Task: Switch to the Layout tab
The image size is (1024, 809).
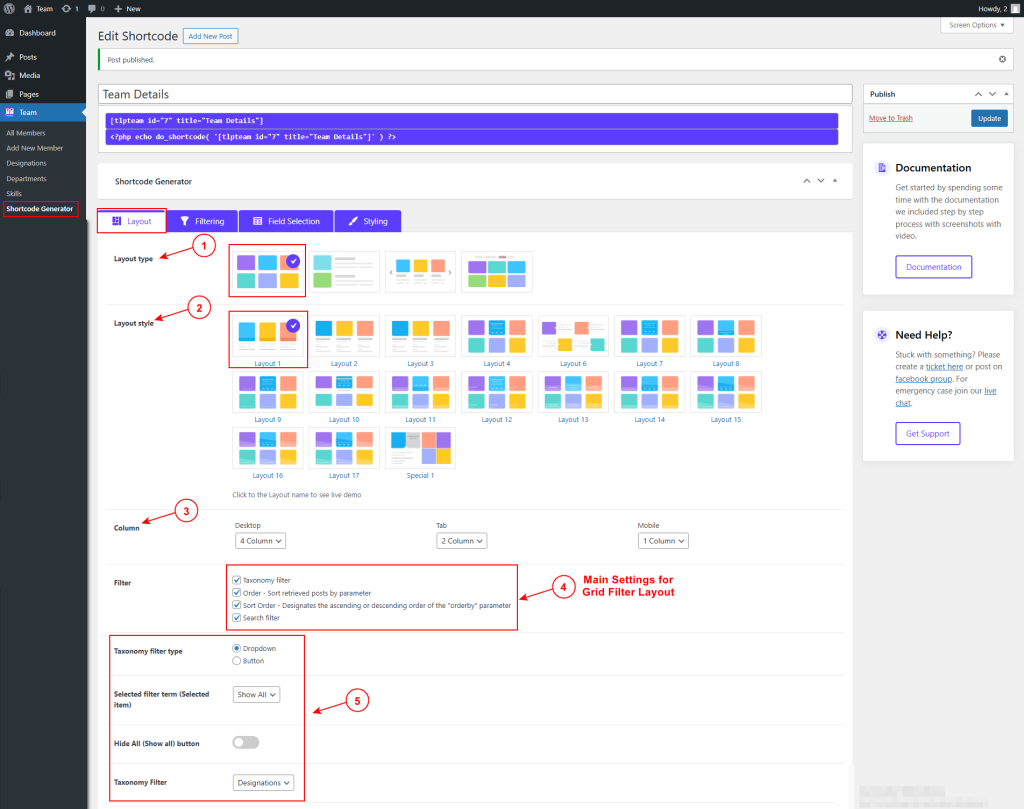Action: click(x=132, y=221)
